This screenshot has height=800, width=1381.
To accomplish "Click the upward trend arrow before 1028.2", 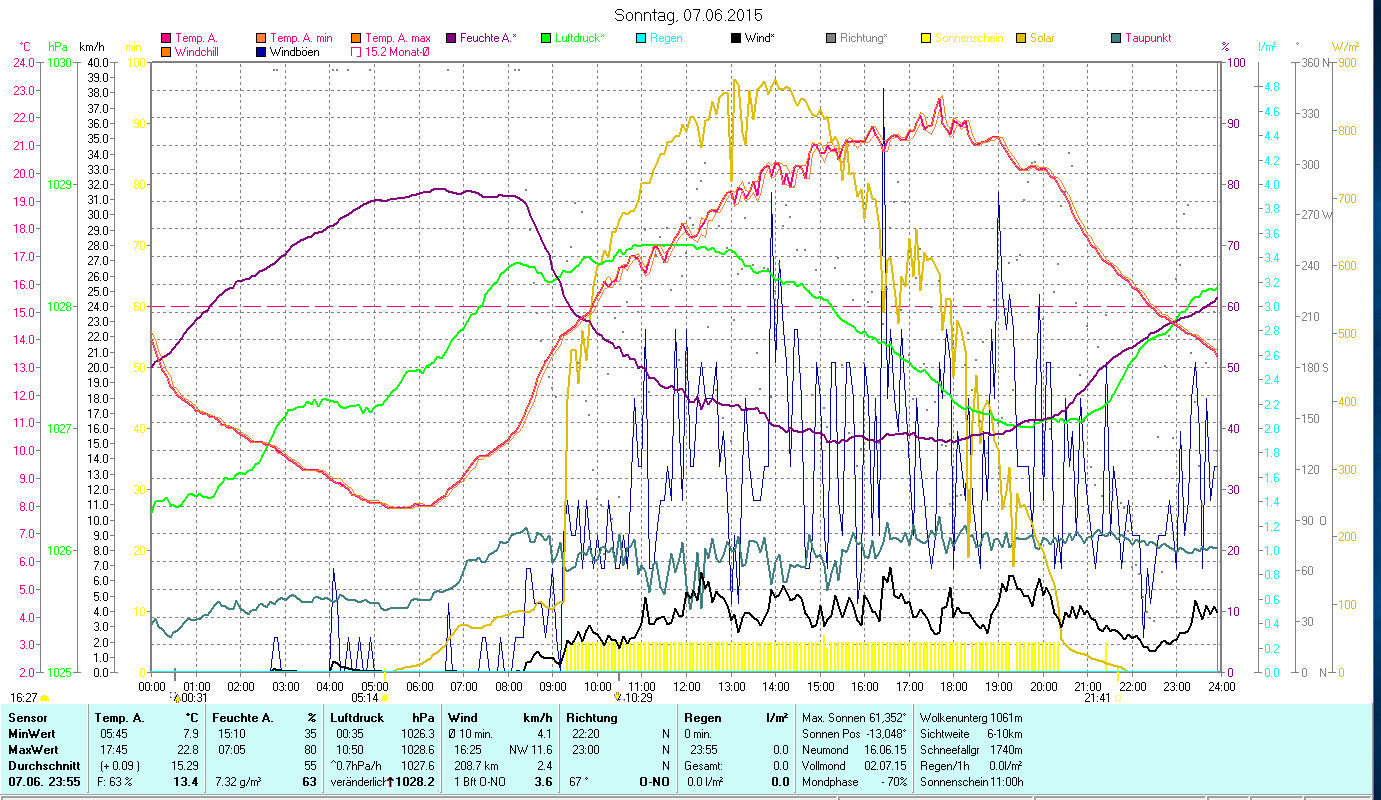I will (391, 782).
